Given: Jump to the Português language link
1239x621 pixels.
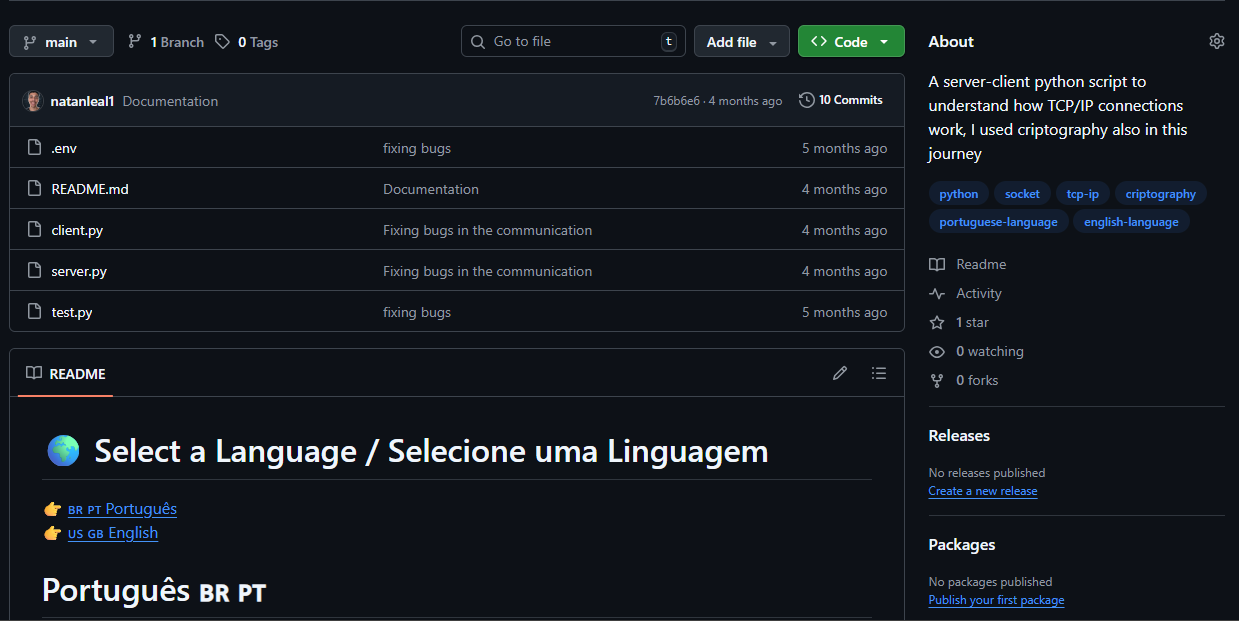Looking at the screenshot, I should 141,509.
